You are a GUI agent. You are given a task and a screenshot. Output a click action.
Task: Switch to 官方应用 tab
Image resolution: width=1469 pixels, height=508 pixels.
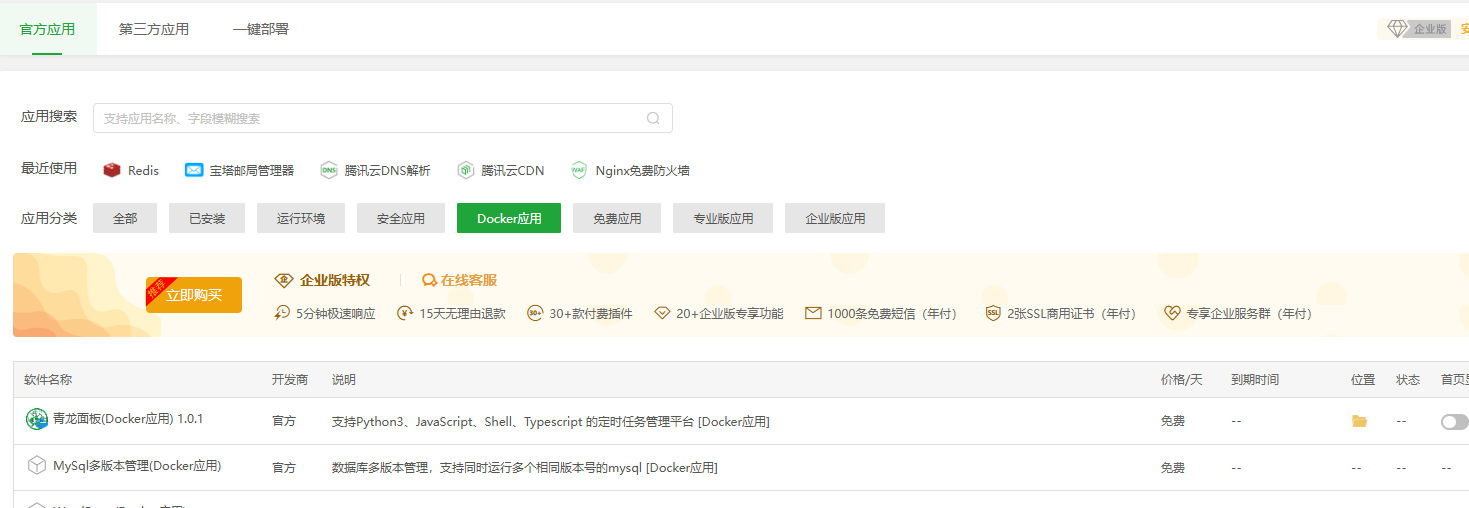pyautogui.click(x=48, y=29)
